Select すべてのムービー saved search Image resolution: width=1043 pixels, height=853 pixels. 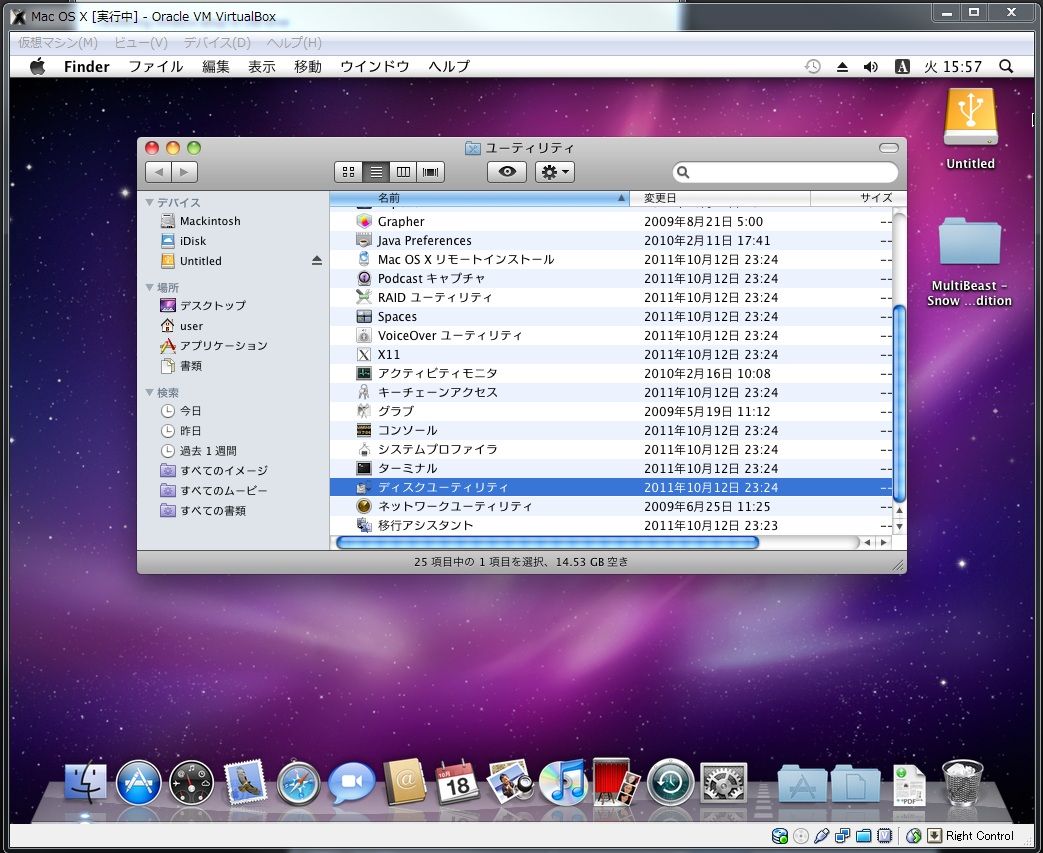pyautogui.click(x=214, y=491)
